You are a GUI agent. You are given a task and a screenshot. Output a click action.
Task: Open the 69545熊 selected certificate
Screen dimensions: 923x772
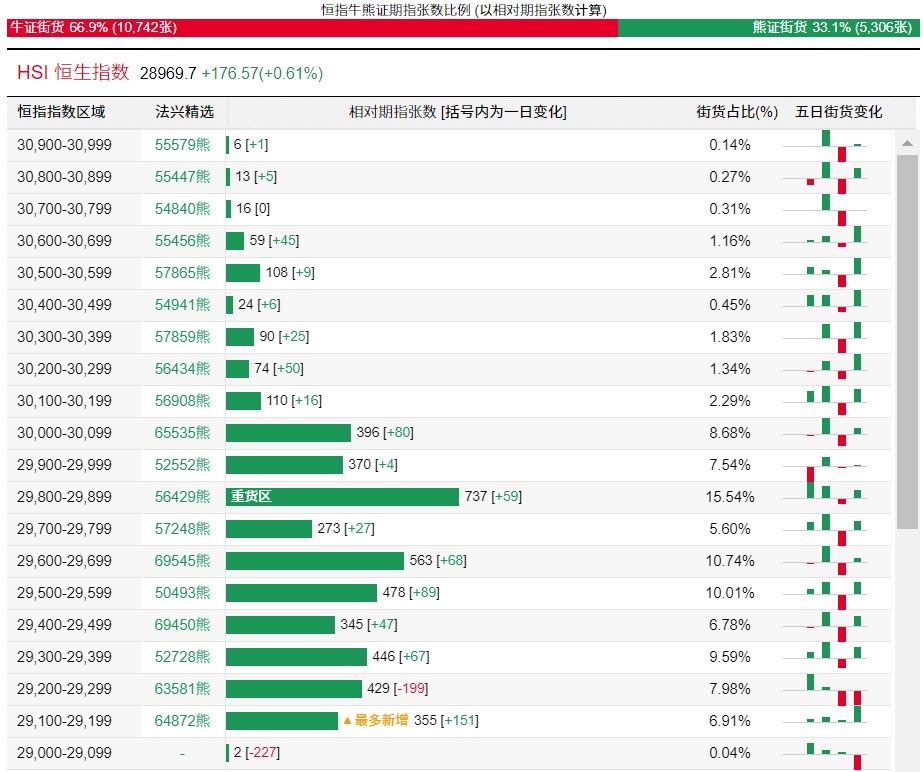[182, 561]
